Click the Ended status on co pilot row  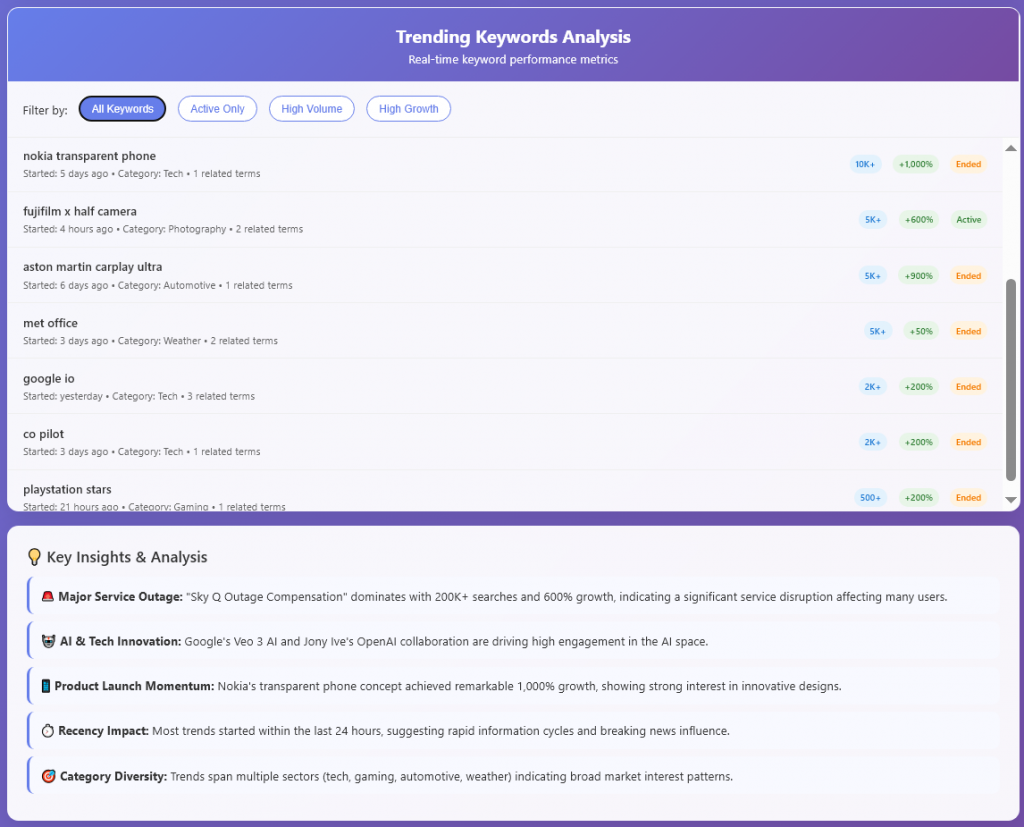pyautogui.click(x=968, y=442)
